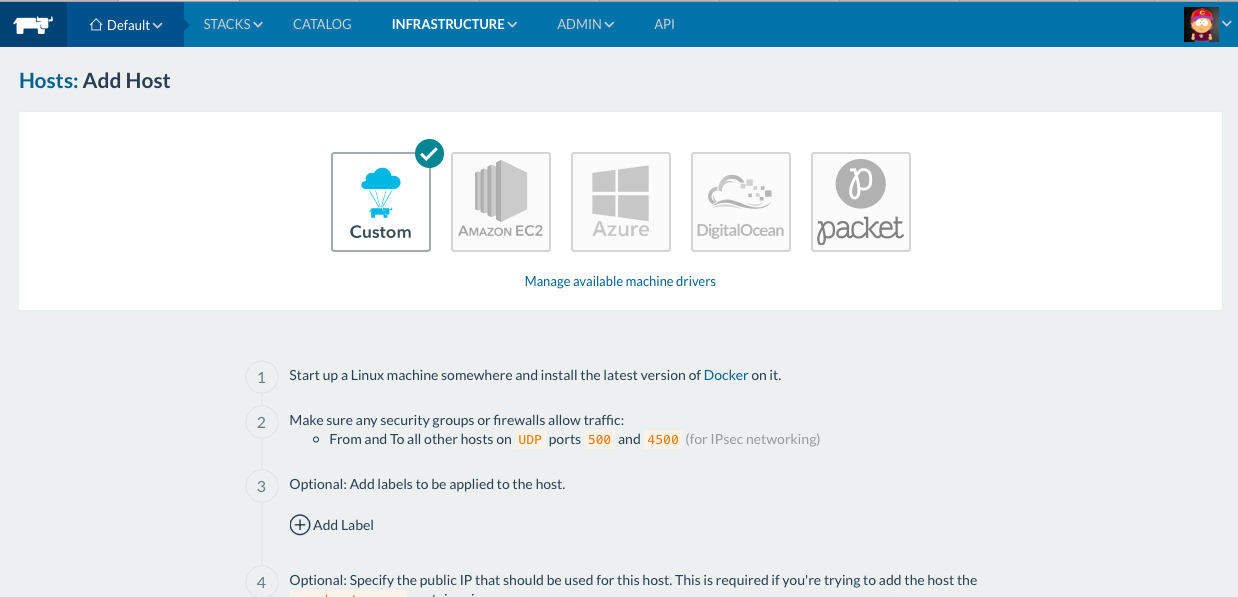Open the CATALOG tab
The width and height of the screenshot is (1238, 597).
click(x=322, y=24)
